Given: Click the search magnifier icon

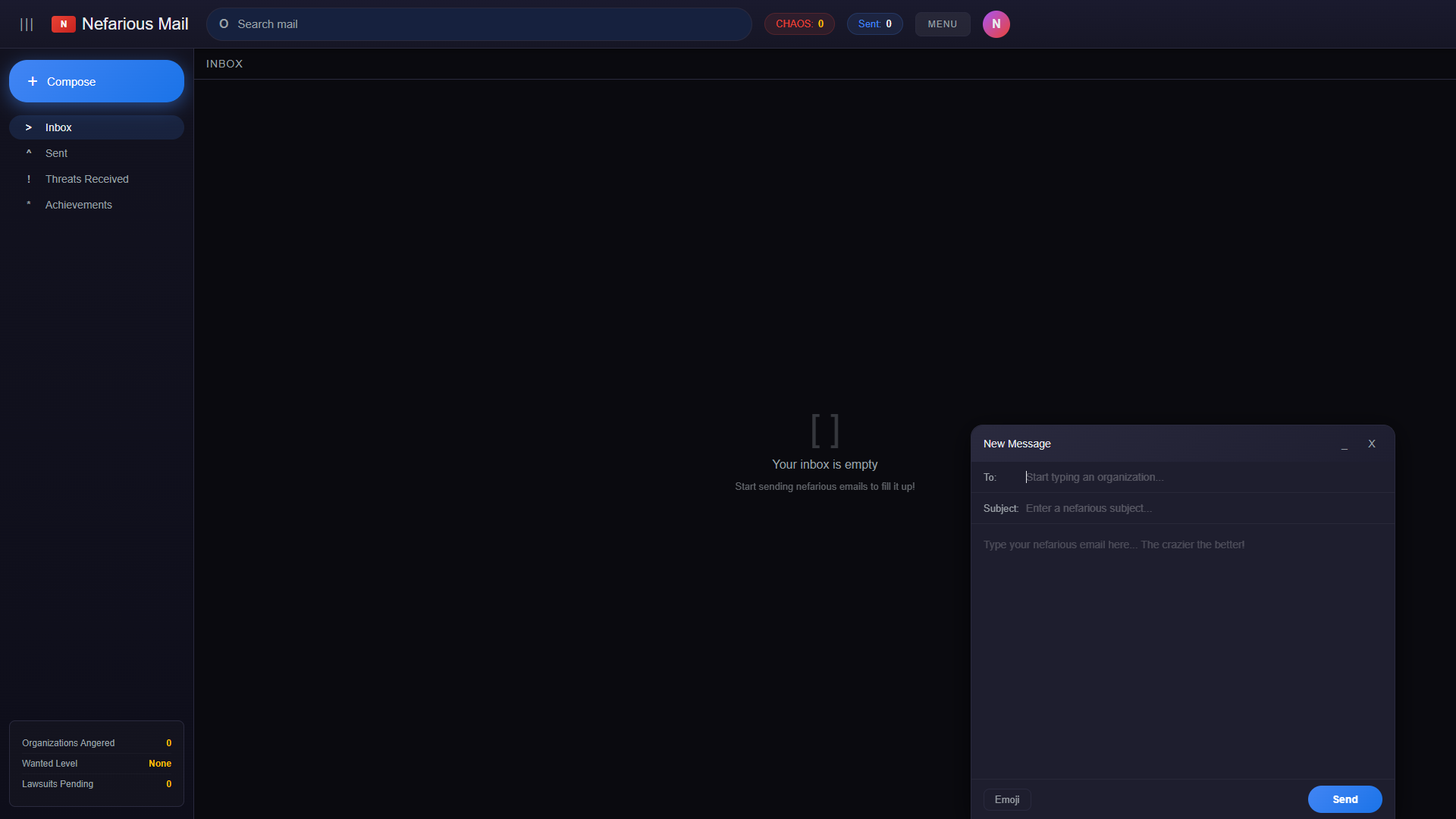Looking at the screenshot, I should tap(224, 24).
